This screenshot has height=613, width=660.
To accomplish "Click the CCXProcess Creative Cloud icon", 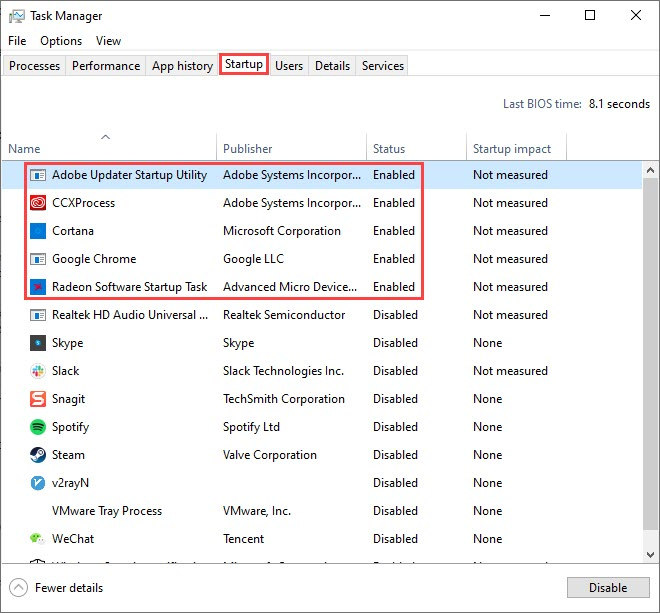I will pyautogui.click(x=38, y=203).
